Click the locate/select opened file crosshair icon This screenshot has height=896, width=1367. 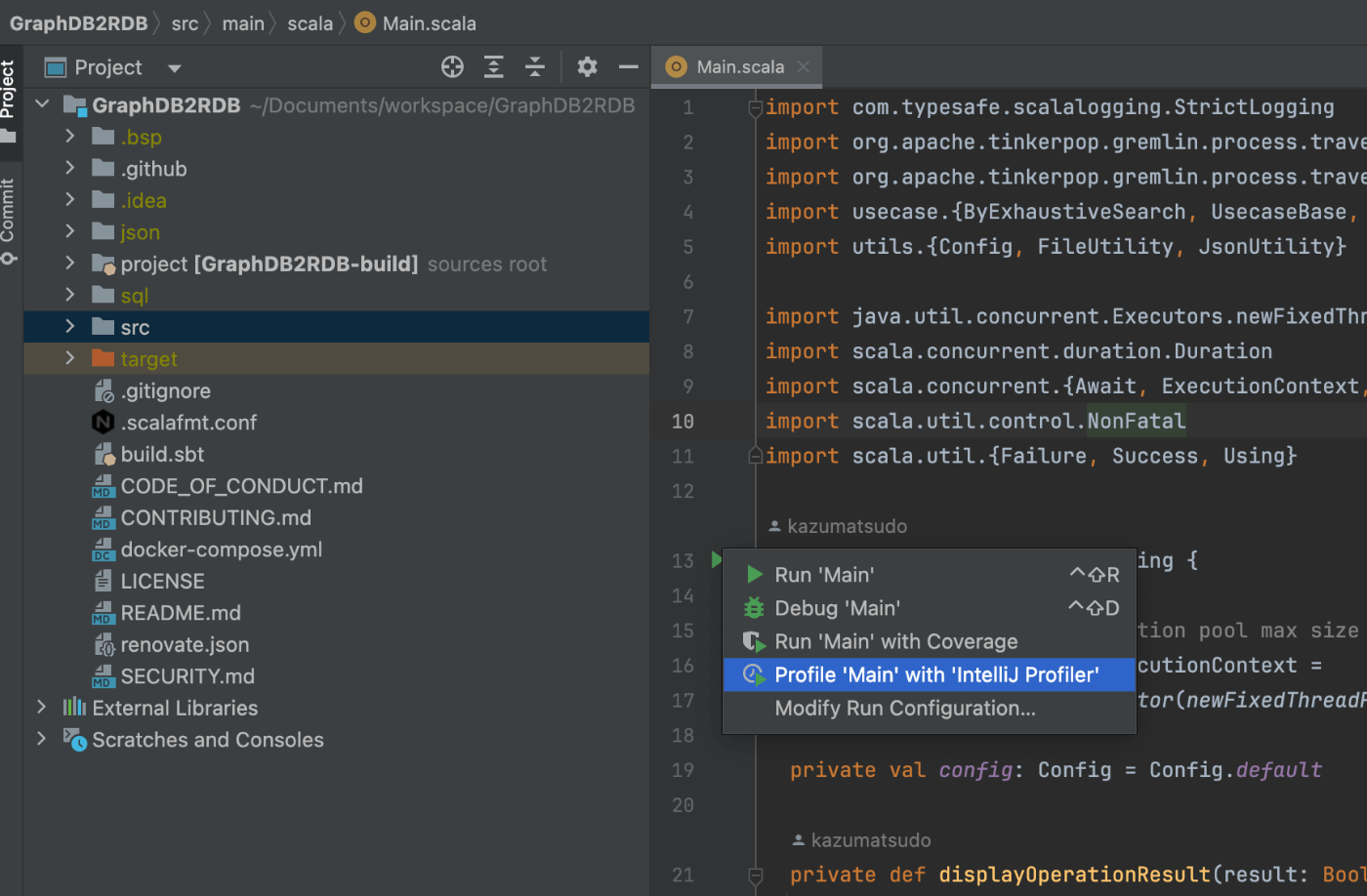[452, 66]
